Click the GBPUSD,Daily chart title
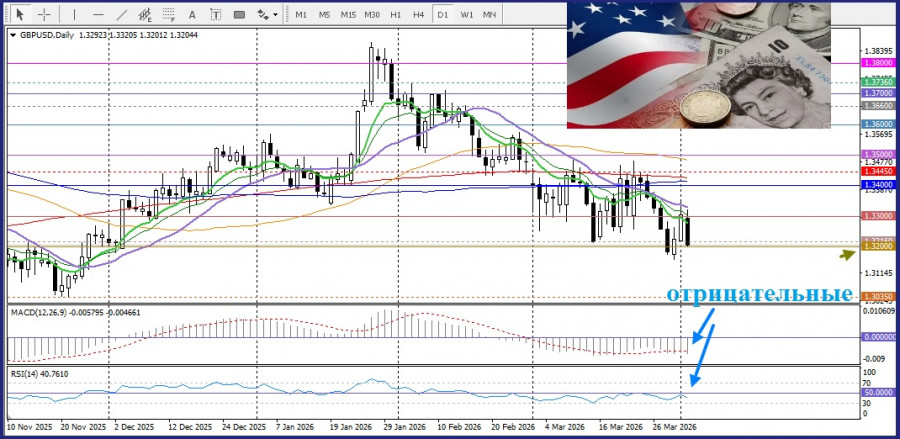The image size is (900, 439). (47, 36)
